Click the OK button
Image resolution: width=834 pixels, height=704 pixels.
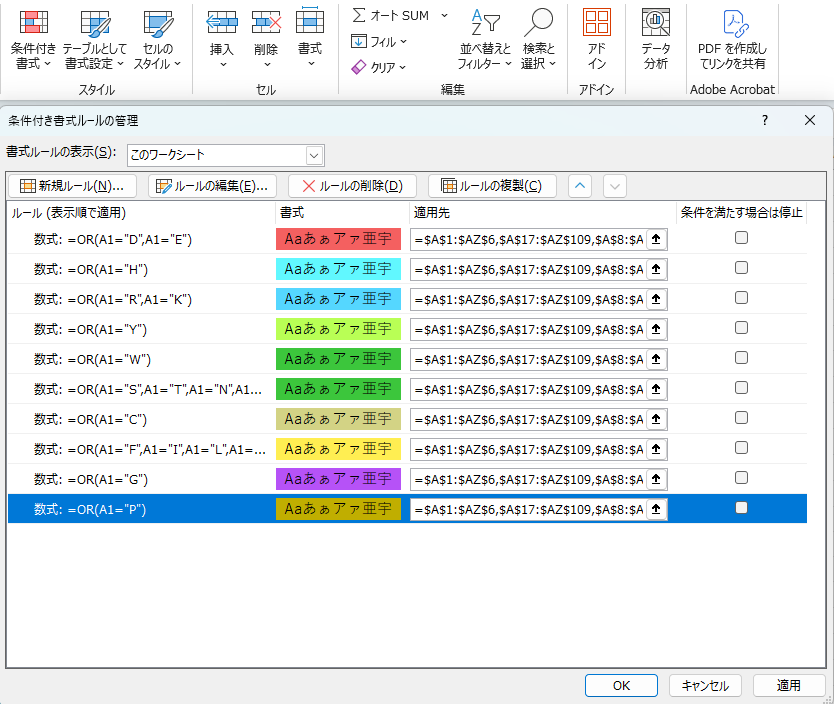[x=621, y=685]
